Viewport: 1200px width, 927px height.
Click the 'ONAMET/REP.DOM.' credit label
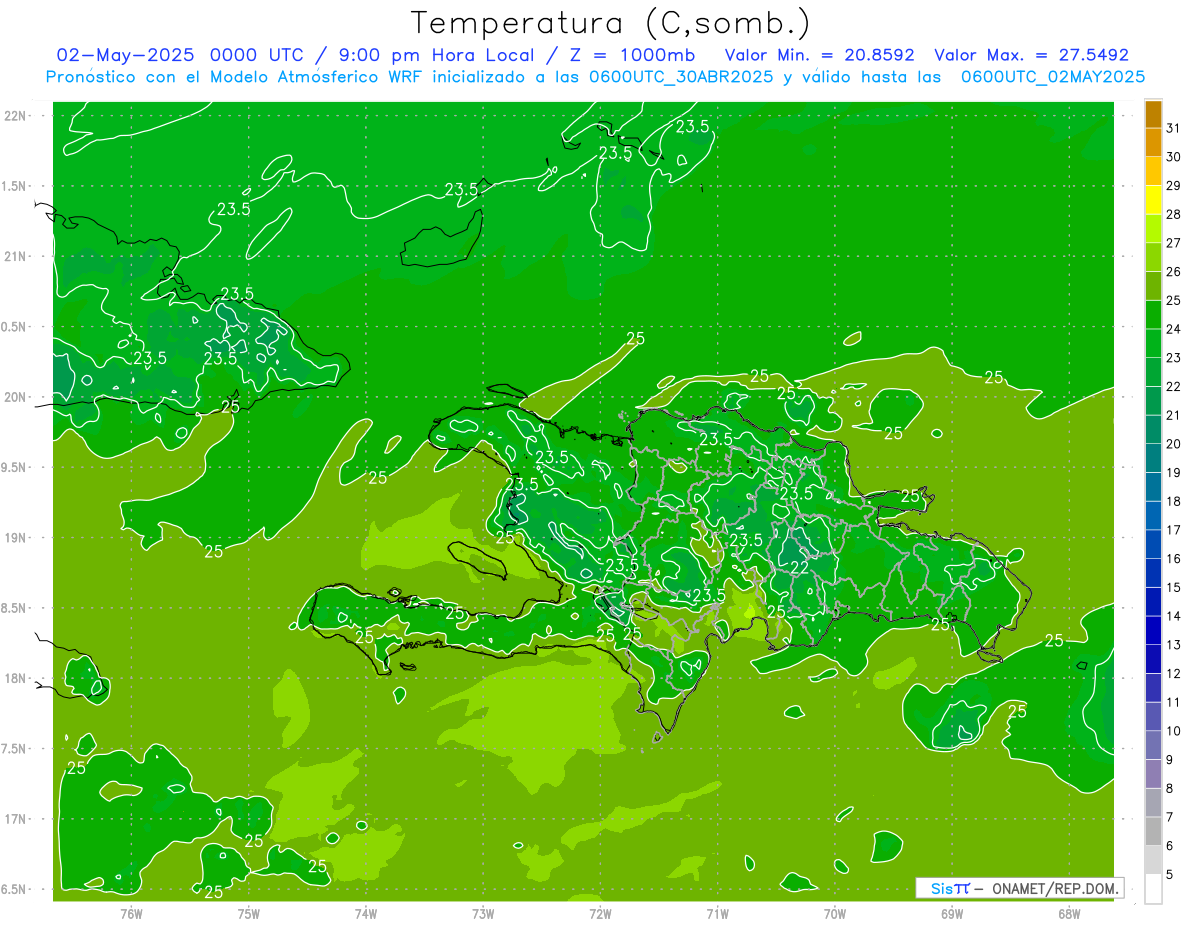(1055, 888)
